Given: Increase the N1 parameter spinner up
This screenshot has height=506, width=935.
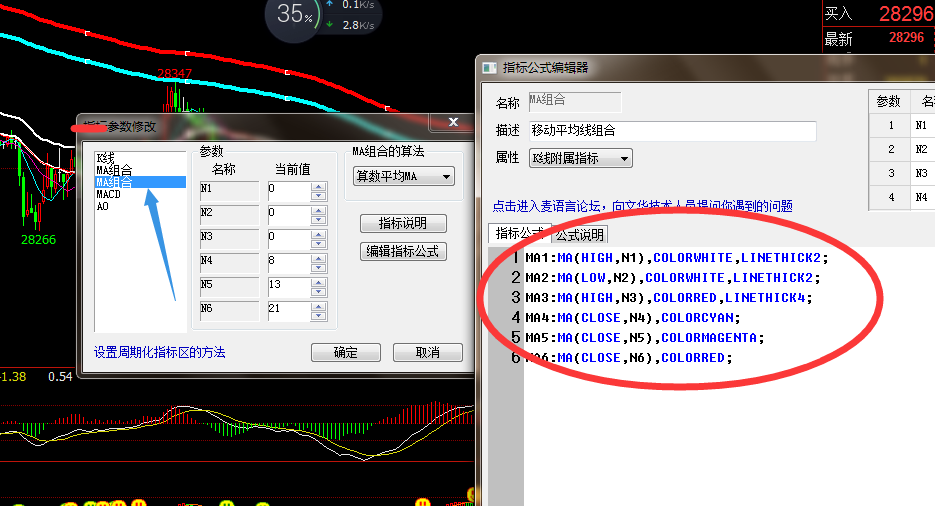Looking at the screenshot, I should click(x=319, y=184).
